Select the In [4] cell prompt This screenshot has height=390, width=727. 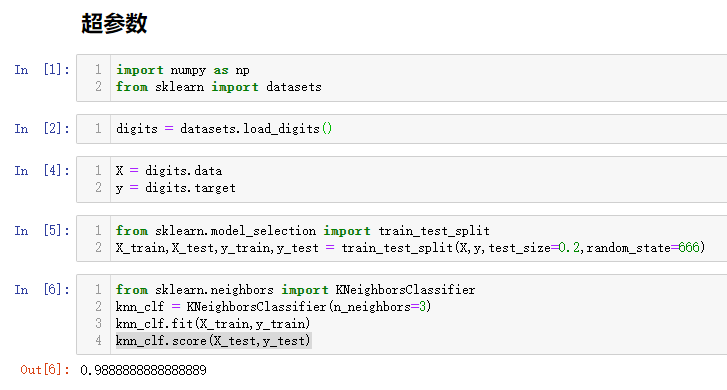pyautogui.click(x=42, y=171)
